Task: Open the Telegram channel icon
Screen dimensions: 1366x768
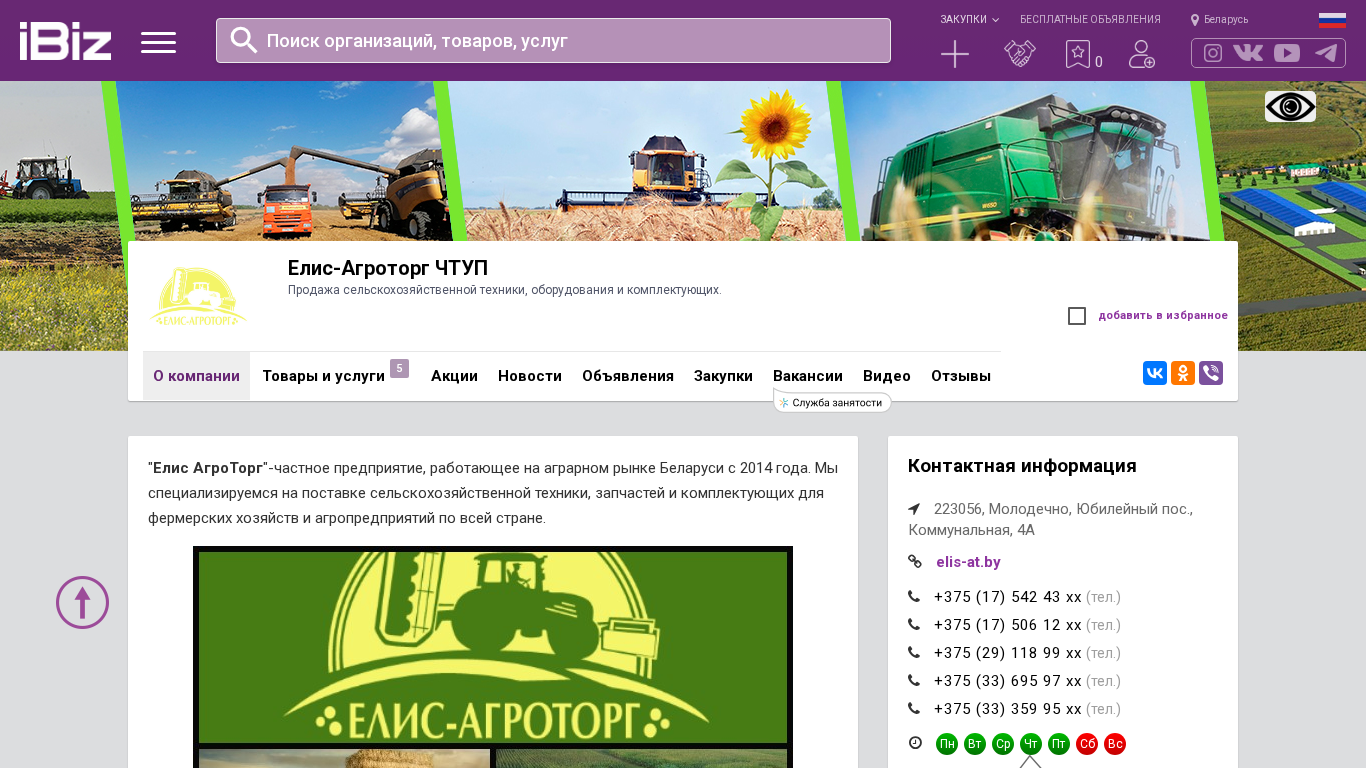Action: coord(1326,53)
